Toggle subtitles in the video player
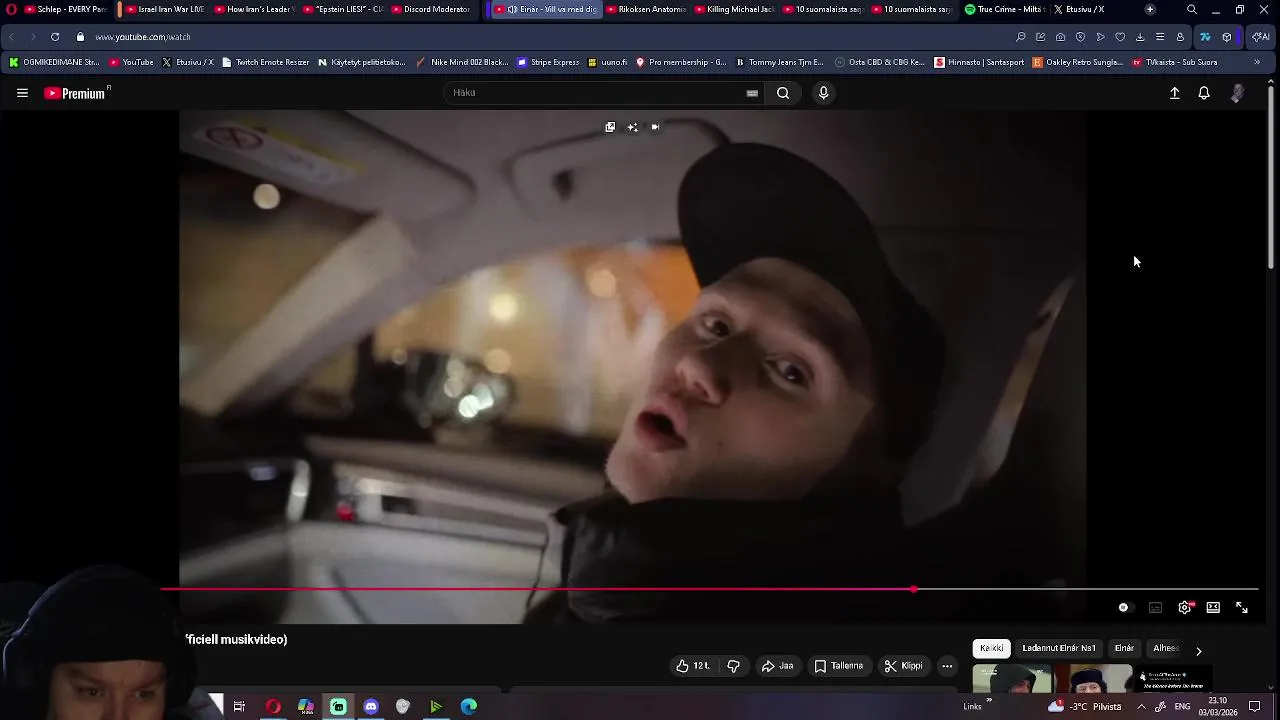The height and width of the screenshot is (720, 1280). coord(1155,607)
